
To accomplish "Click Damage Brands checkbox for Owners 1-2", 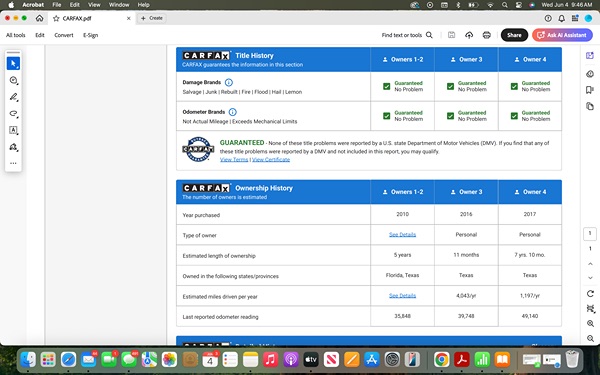I will click(386, 86).
